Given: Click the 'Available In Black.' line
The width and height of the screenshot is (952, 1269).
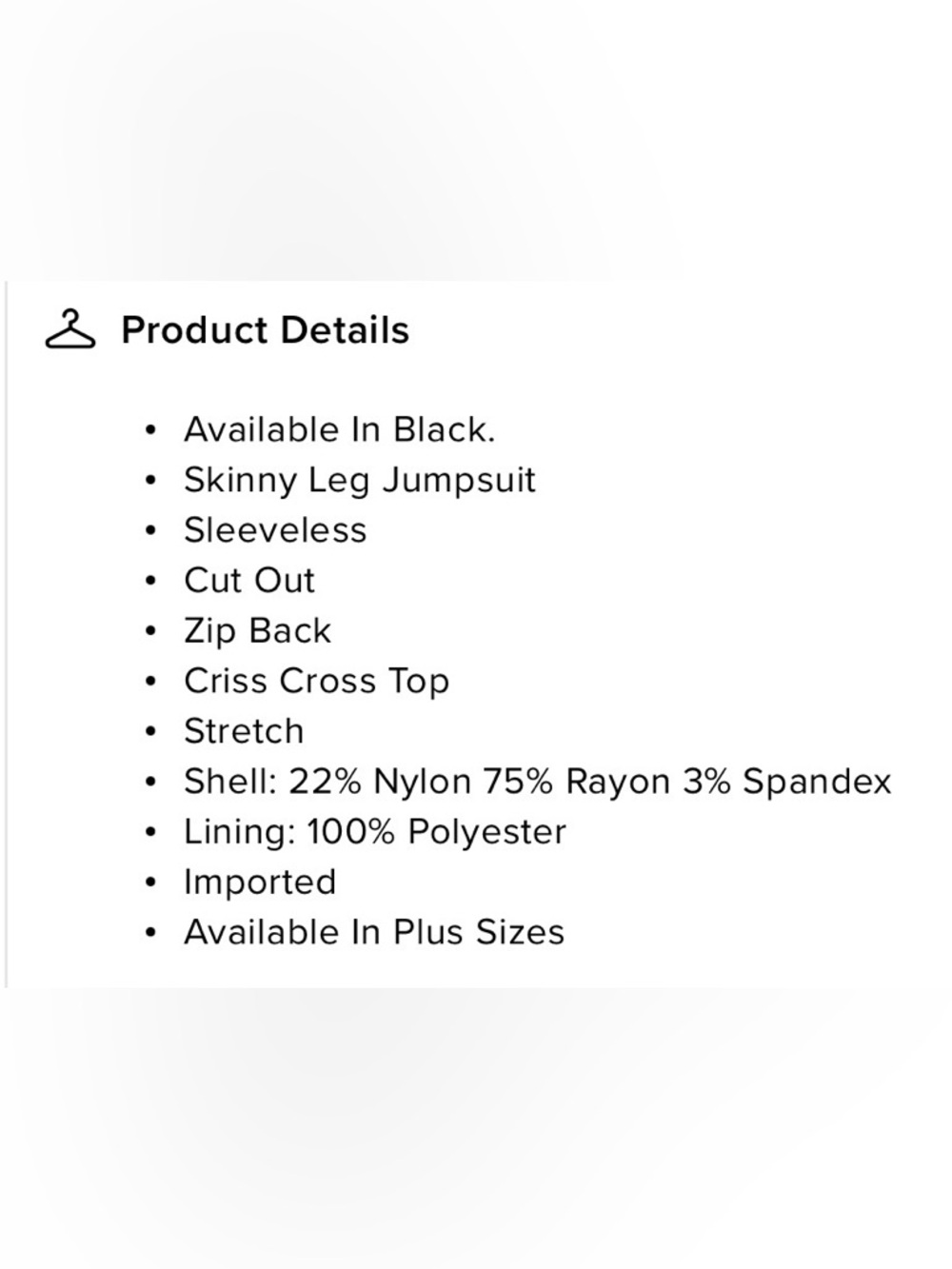Looking at the screenshot, I should [x=340, y=430].
